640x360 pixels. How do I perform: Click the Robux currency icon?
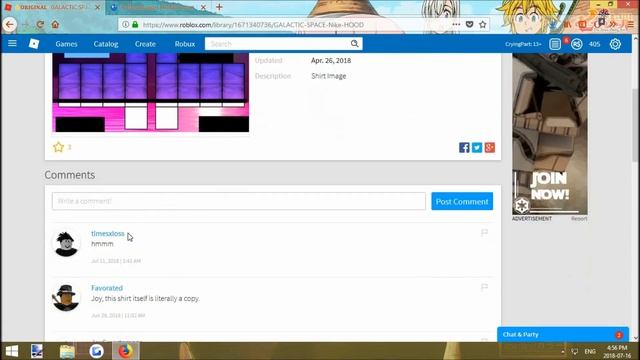[x=576, y=44]
